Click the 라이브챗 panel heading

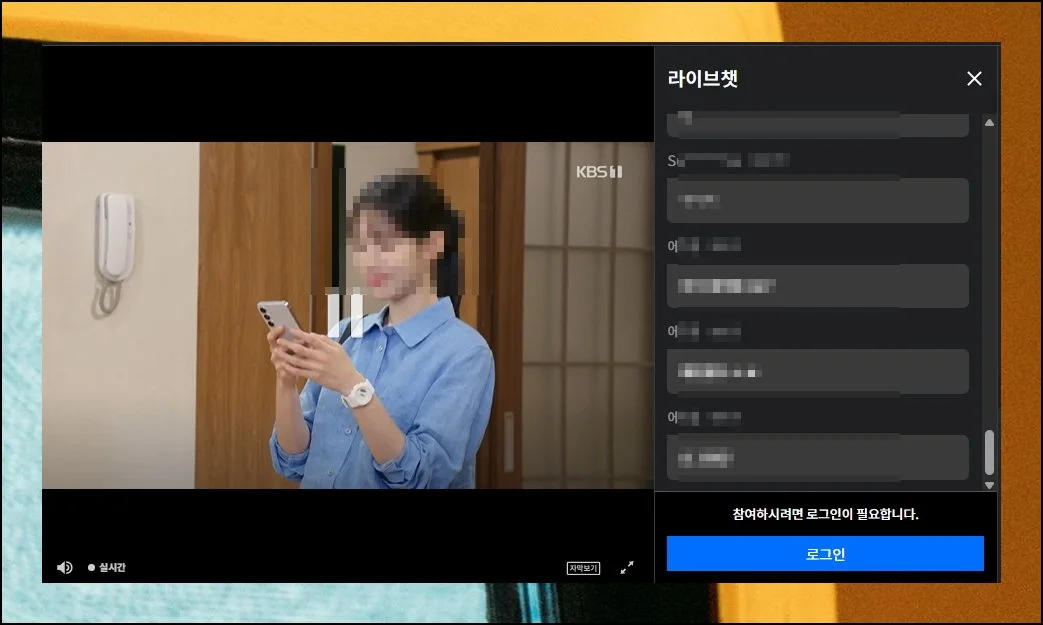(x=703, y=79)
